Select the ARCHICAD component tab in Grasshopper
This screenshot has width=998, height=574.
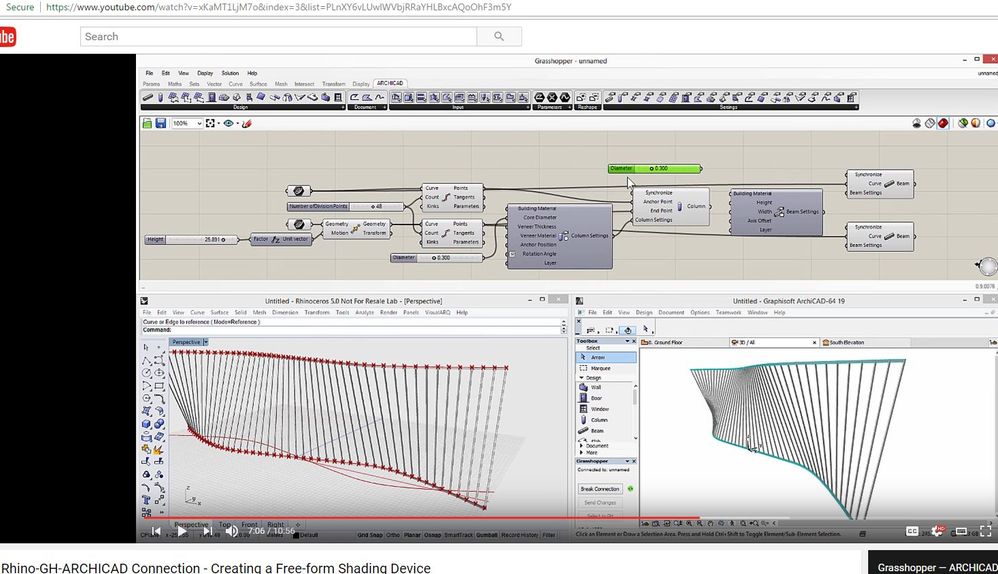click(x=390, y=83)
